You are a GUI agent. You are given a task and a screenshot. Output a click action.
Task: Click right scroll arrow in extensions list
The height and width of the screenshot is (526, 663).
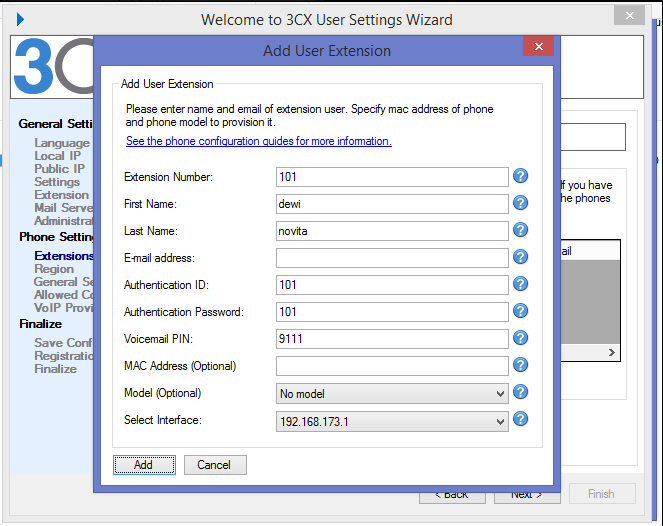(611, 352)
